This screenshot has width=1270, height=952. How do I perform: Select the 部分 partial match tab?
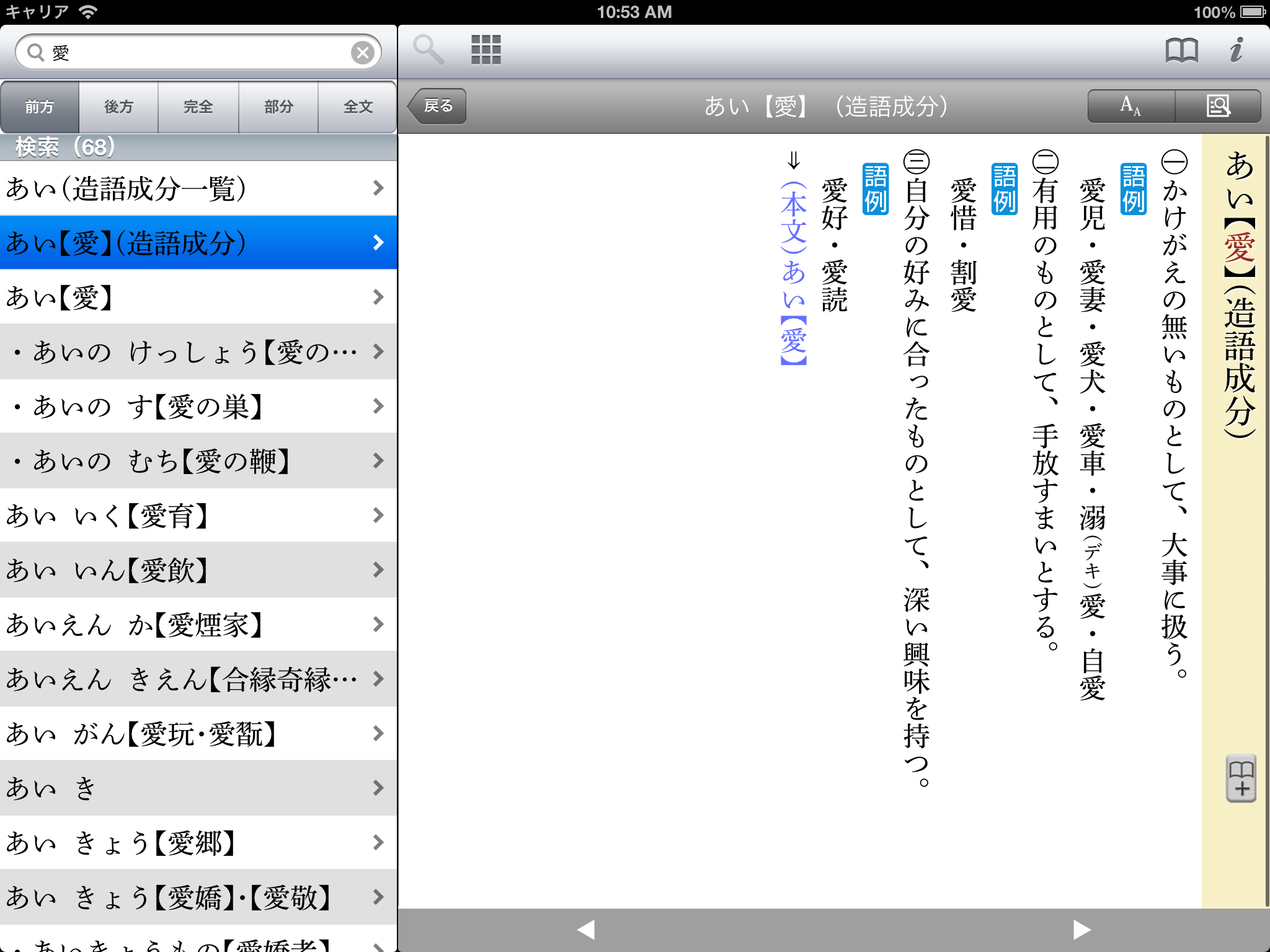(278, 107)
